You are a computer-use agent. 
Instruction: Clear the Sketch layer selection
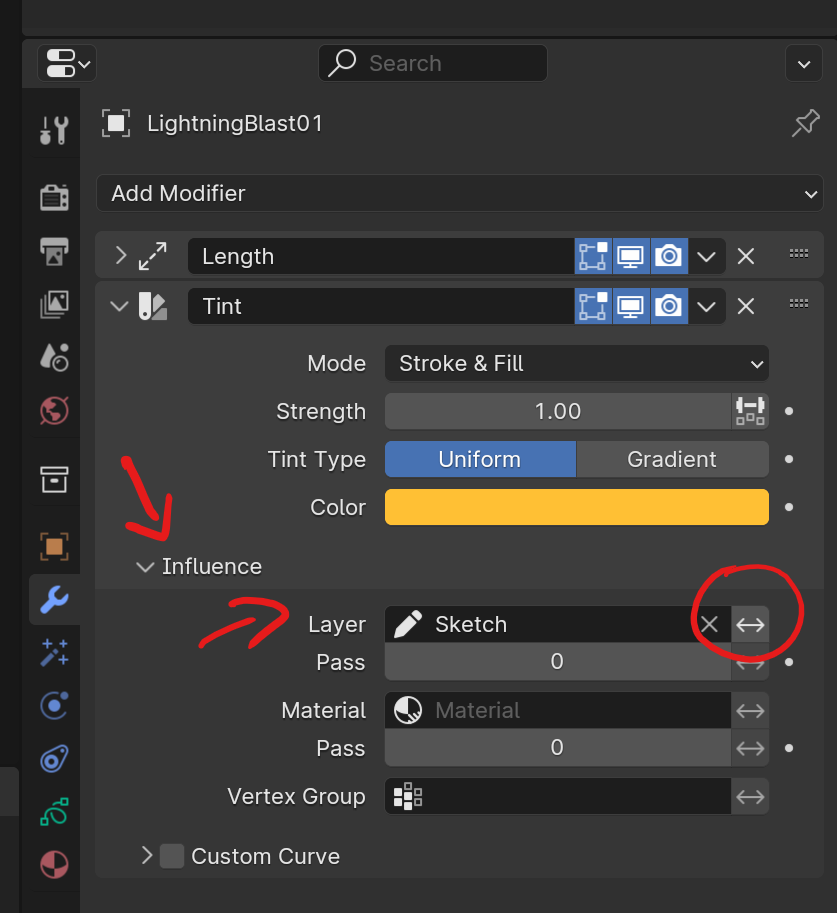[709, 624]
